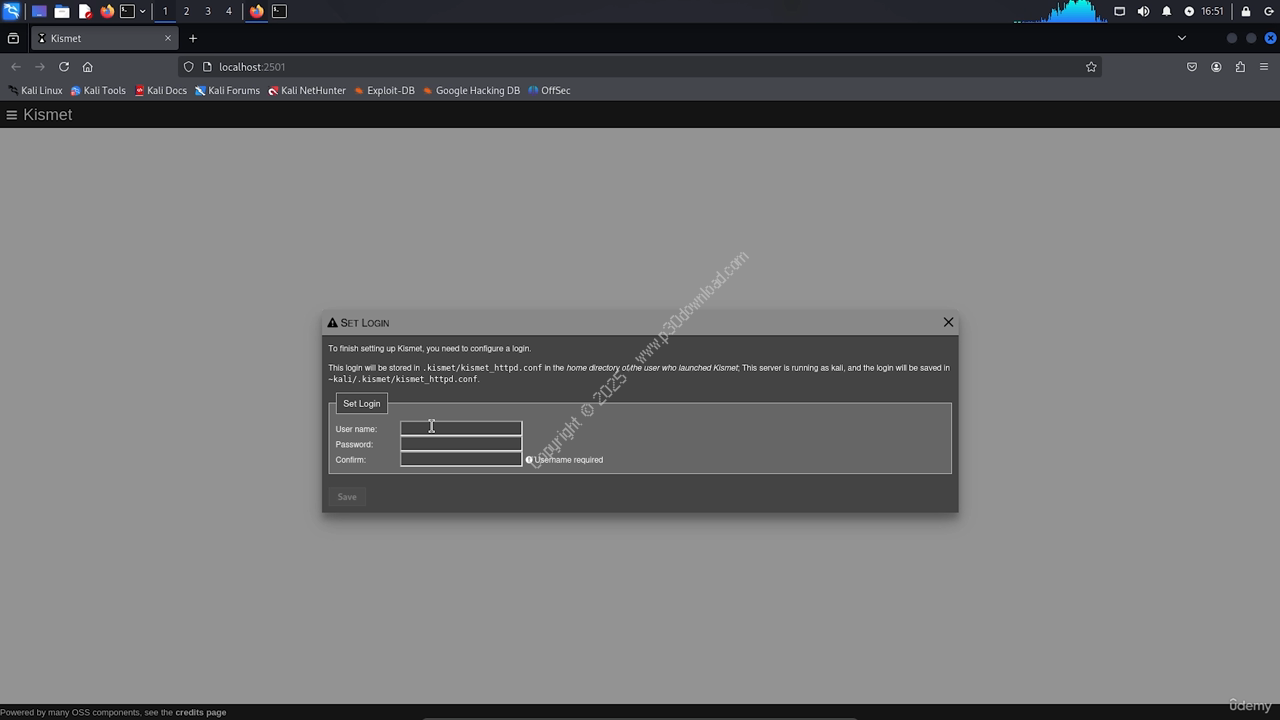Open the Google Hacking DB bookmark
Image resolution: width=1280 pixels, height=720 pixels.
pos(471,90)
